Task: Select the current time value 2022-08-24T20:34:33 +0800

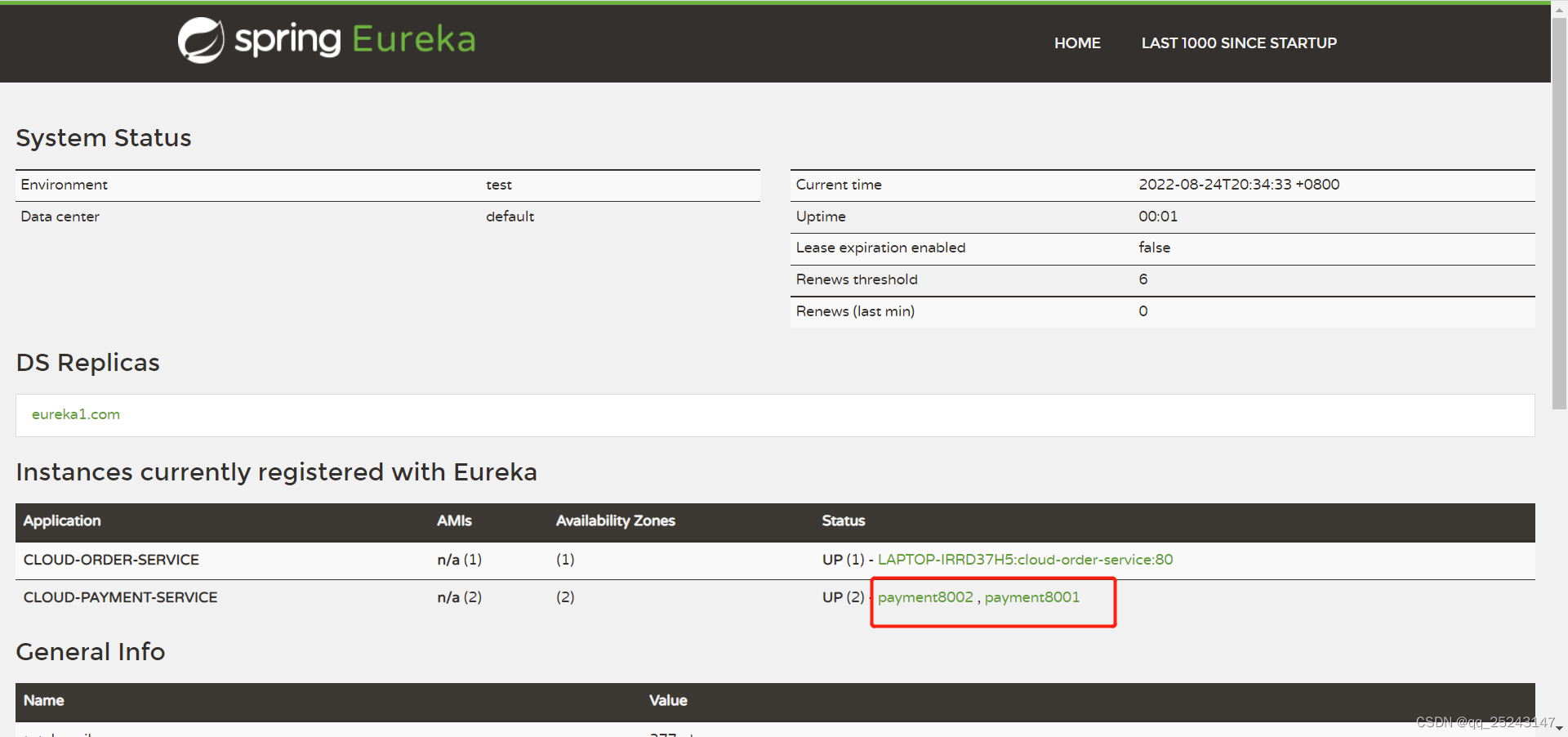Action: pos(1239,185)
